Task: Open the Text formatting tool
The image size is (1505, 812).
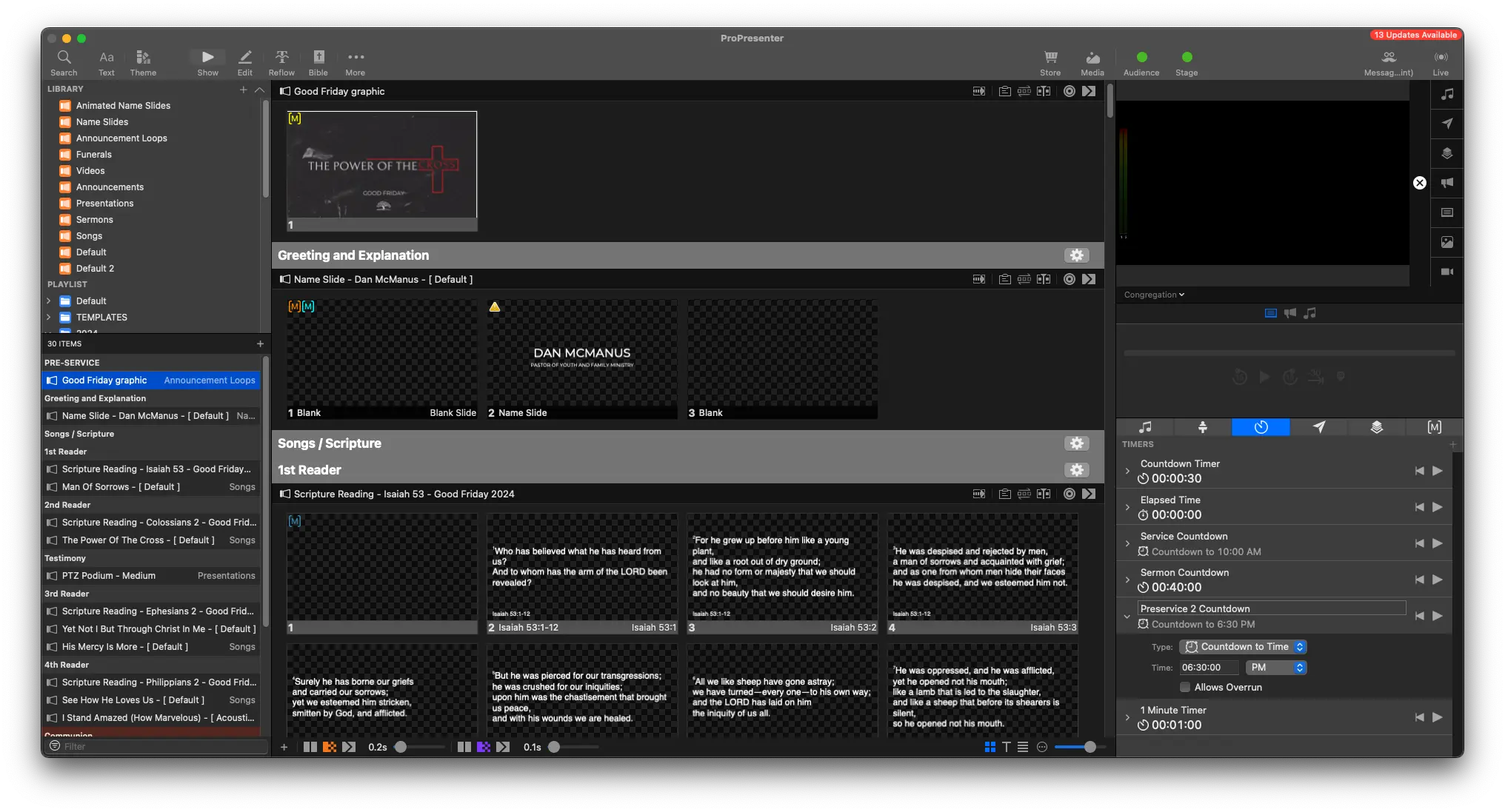Action: point(107,63)
